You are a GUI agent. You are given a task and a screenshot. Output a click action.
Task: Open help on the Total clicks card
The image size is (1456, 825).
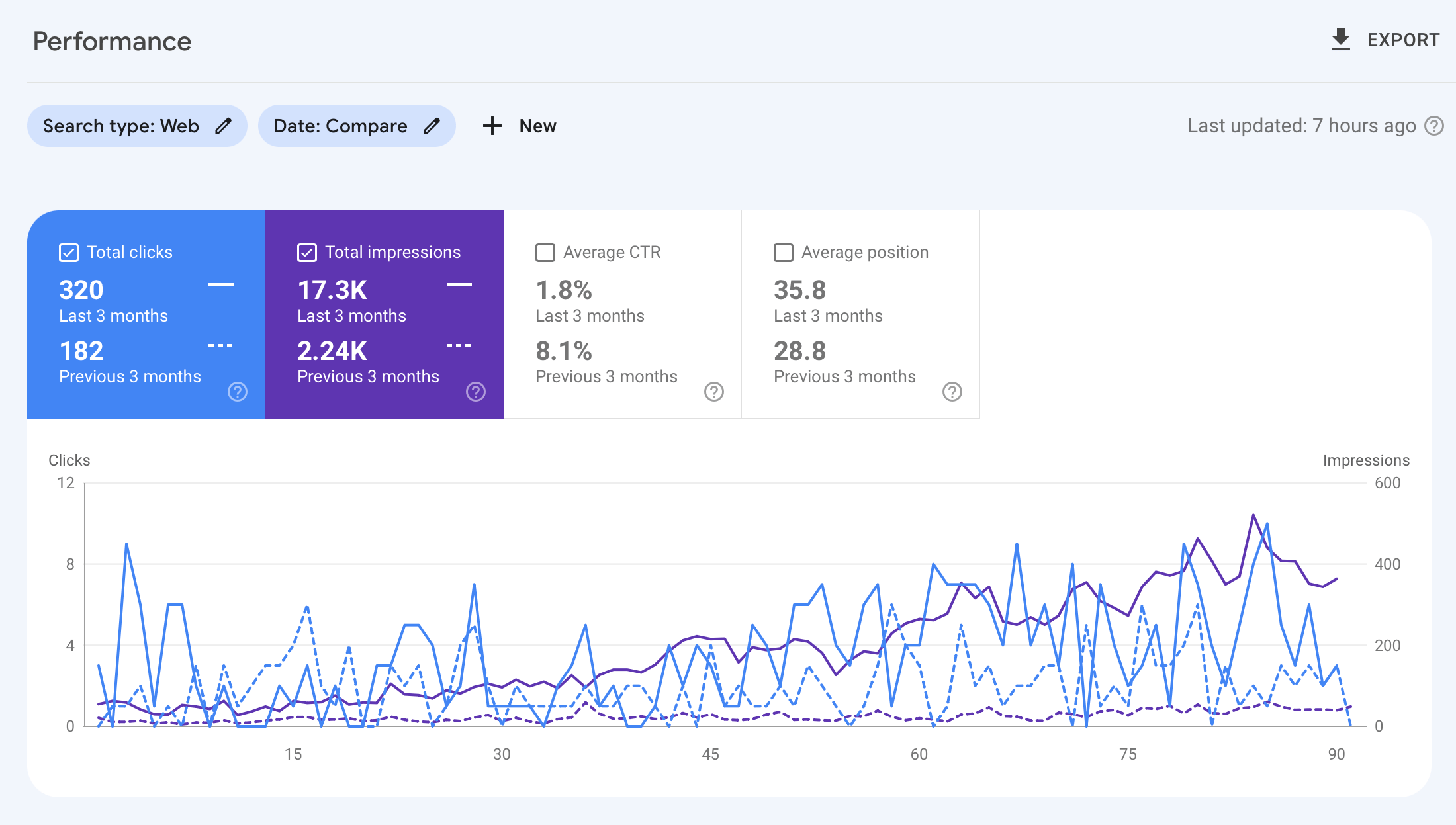click(x=237, y=392)
